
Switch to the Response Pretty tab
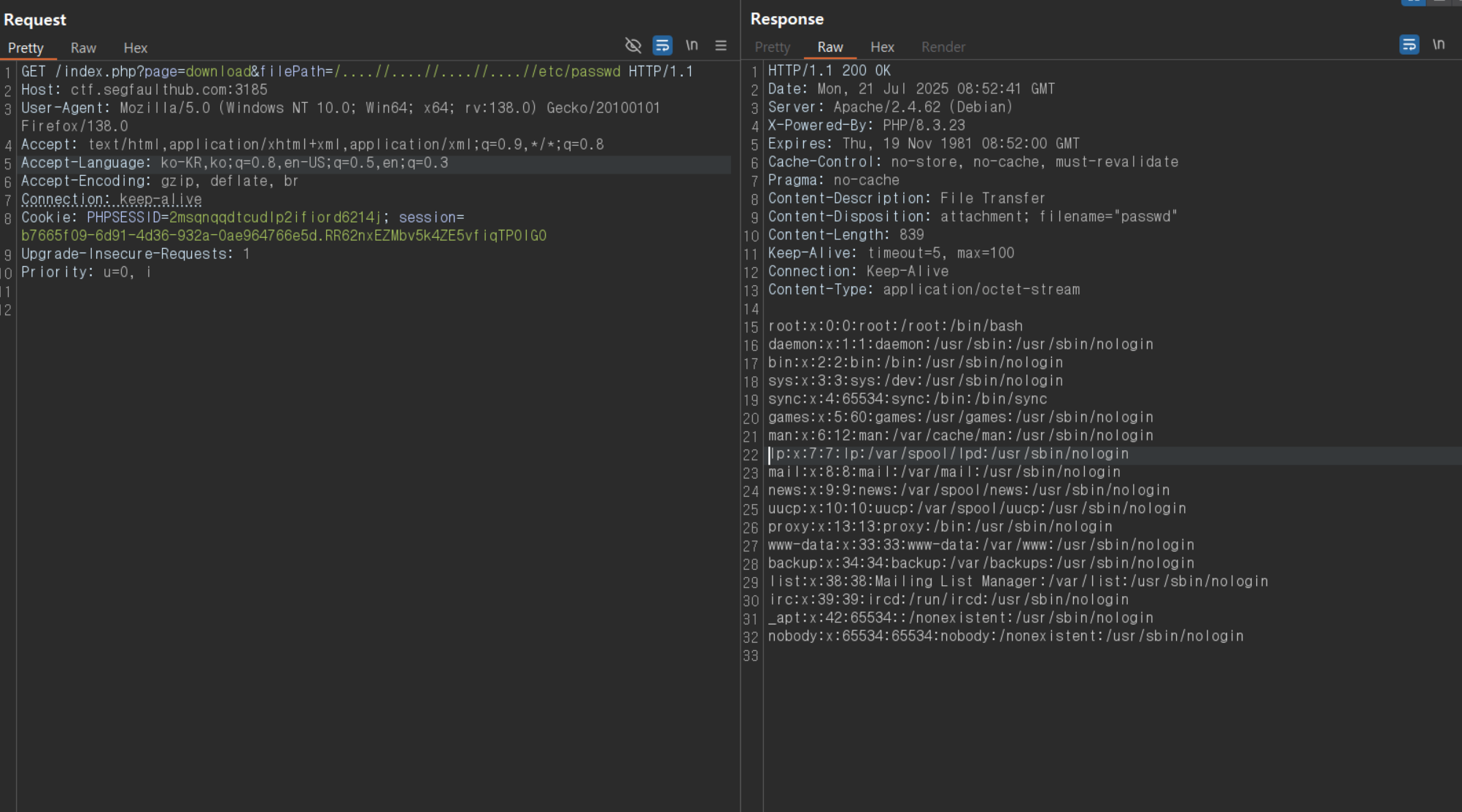(773, 47)
